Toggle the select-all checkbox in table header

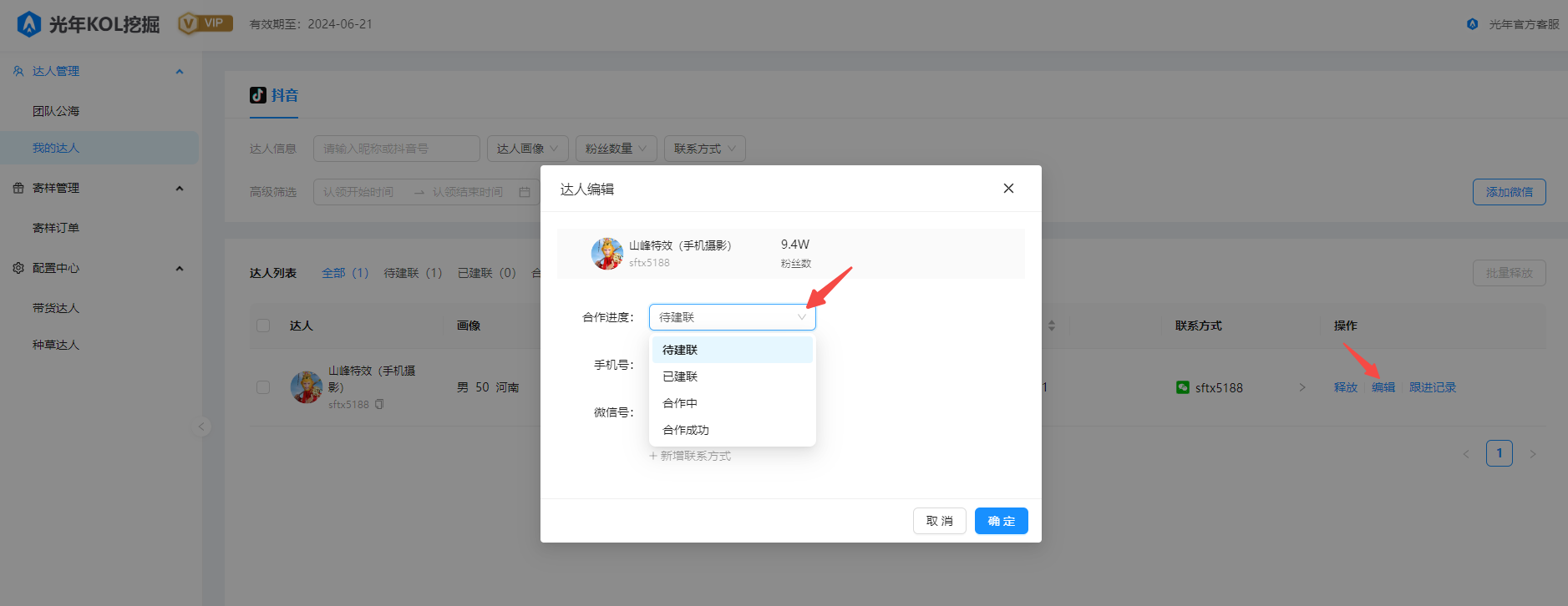coord(263,326)
